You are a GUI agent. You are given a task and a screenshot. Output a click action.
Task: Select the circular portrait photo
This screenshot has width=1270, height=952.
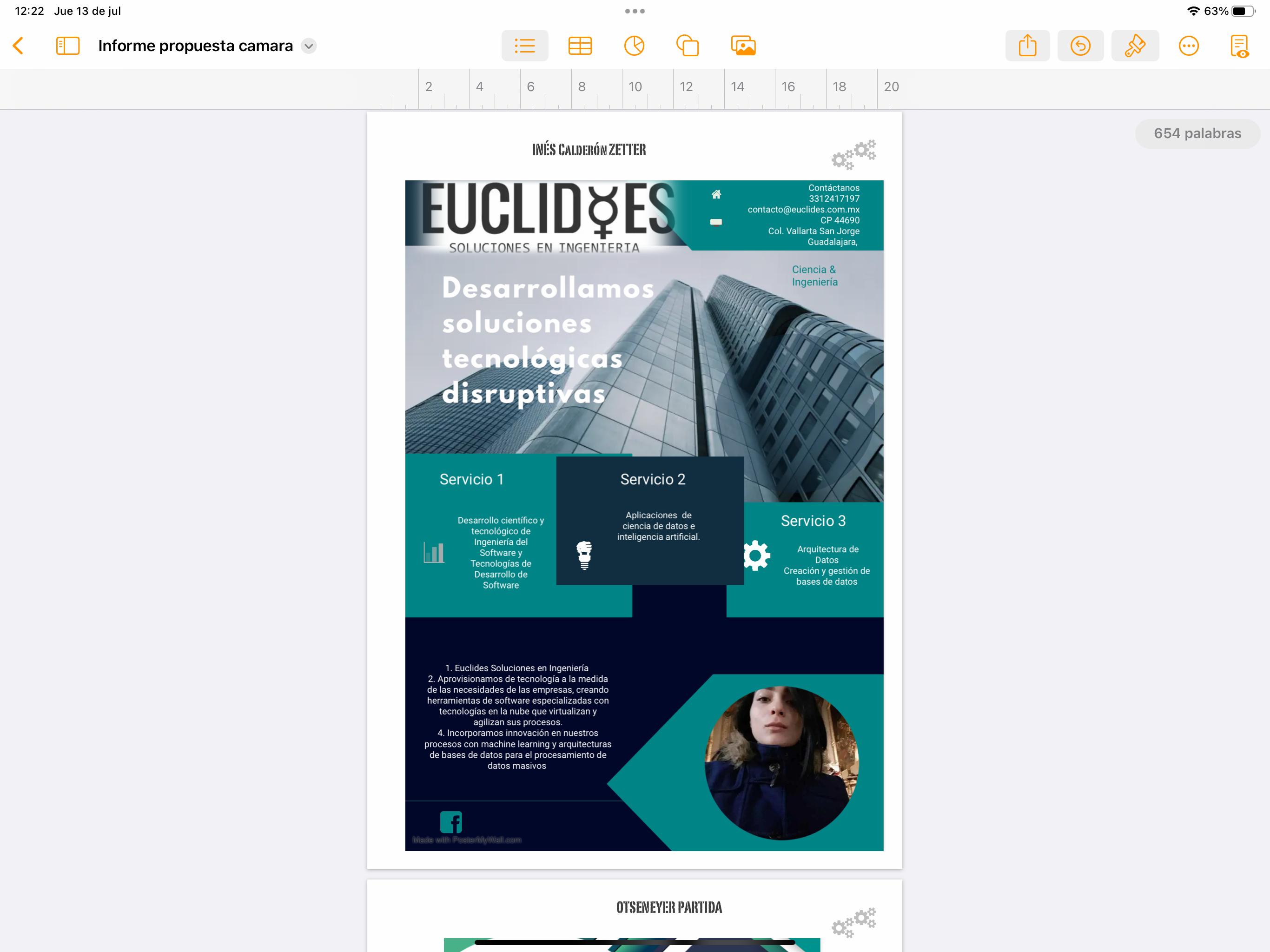[781, 762]
